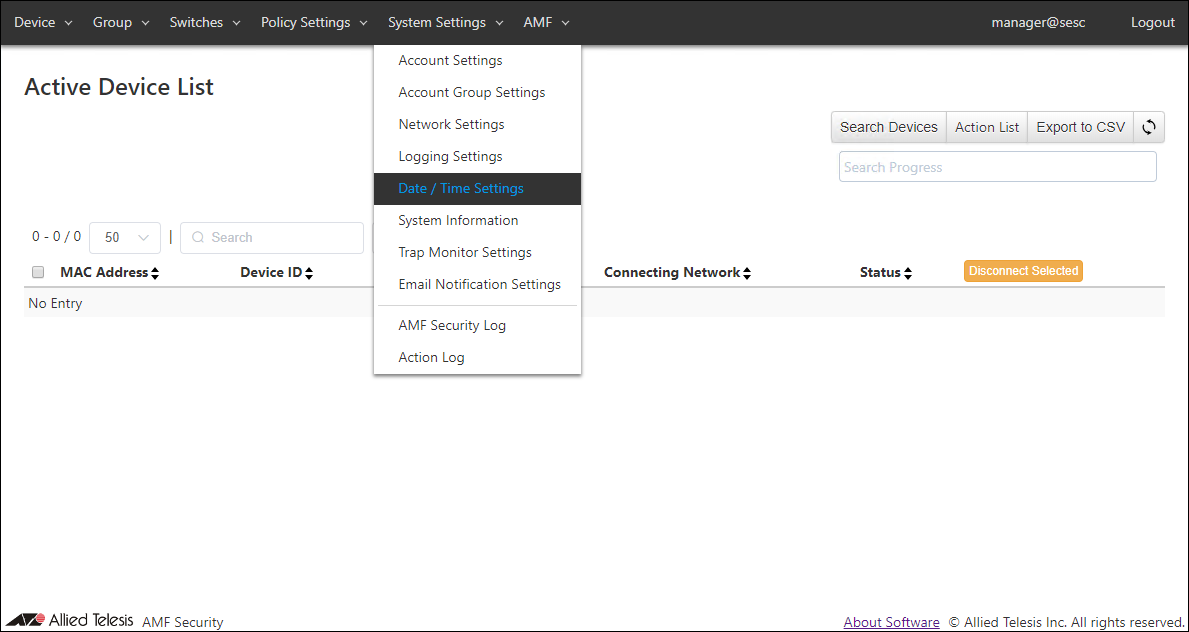Click the Export to CSV button
The image size is (1189, 632).
pyautogui.click(x=1080, y=127)
